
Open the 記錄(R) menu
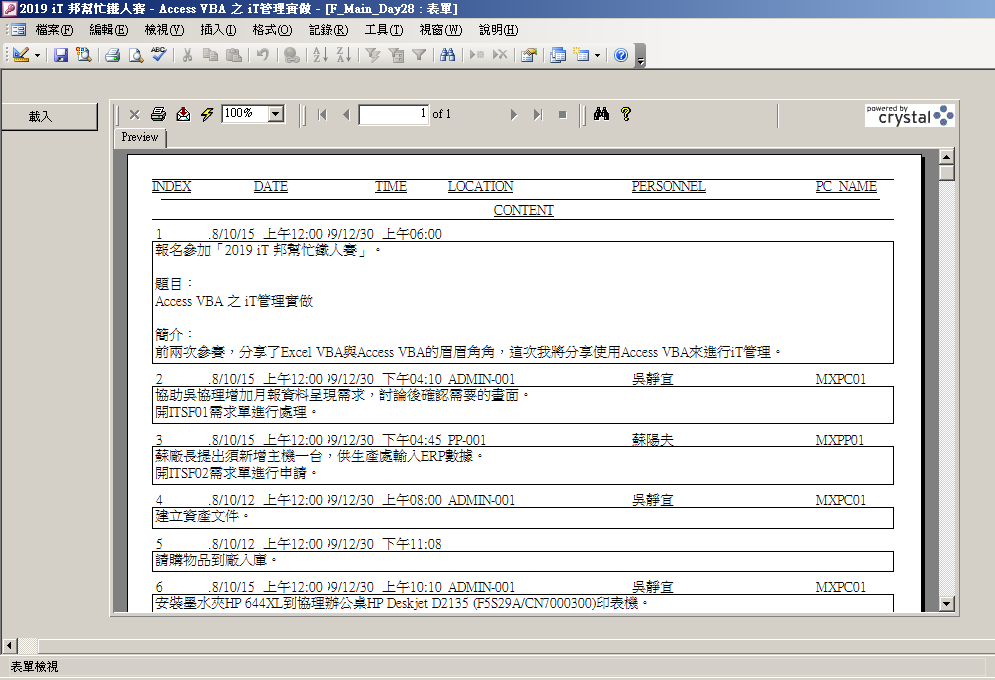click(x=329, y=30)
